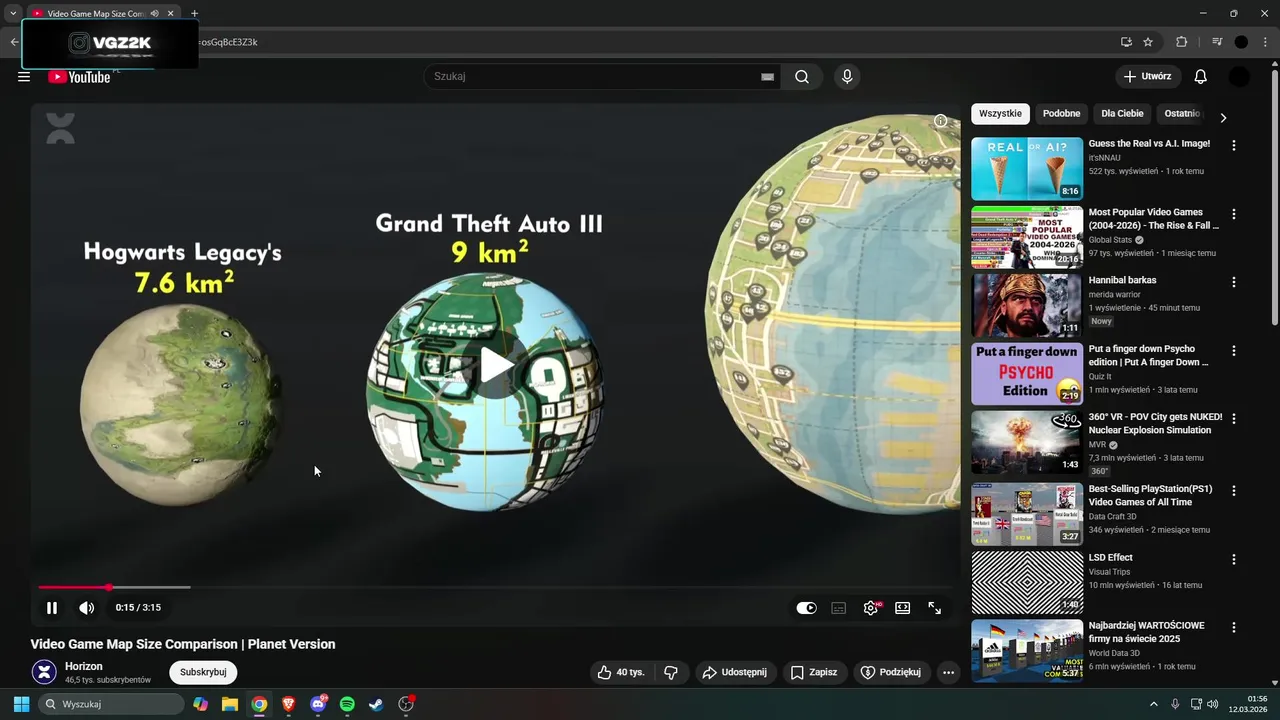The image size is (1280, 720).
Task: Toggle the autoplay switch in player
Action: pos(806,607)
